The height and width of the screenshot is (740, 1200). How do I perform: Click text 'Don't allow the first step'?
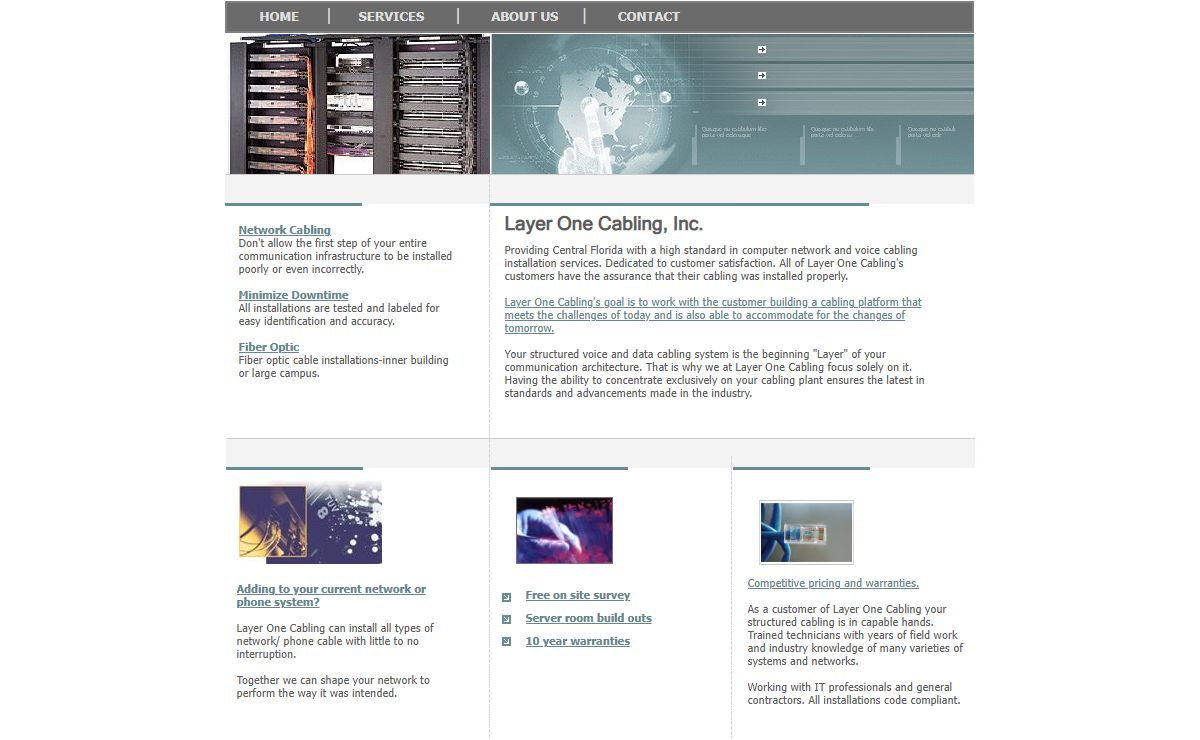tap(345, 256)
